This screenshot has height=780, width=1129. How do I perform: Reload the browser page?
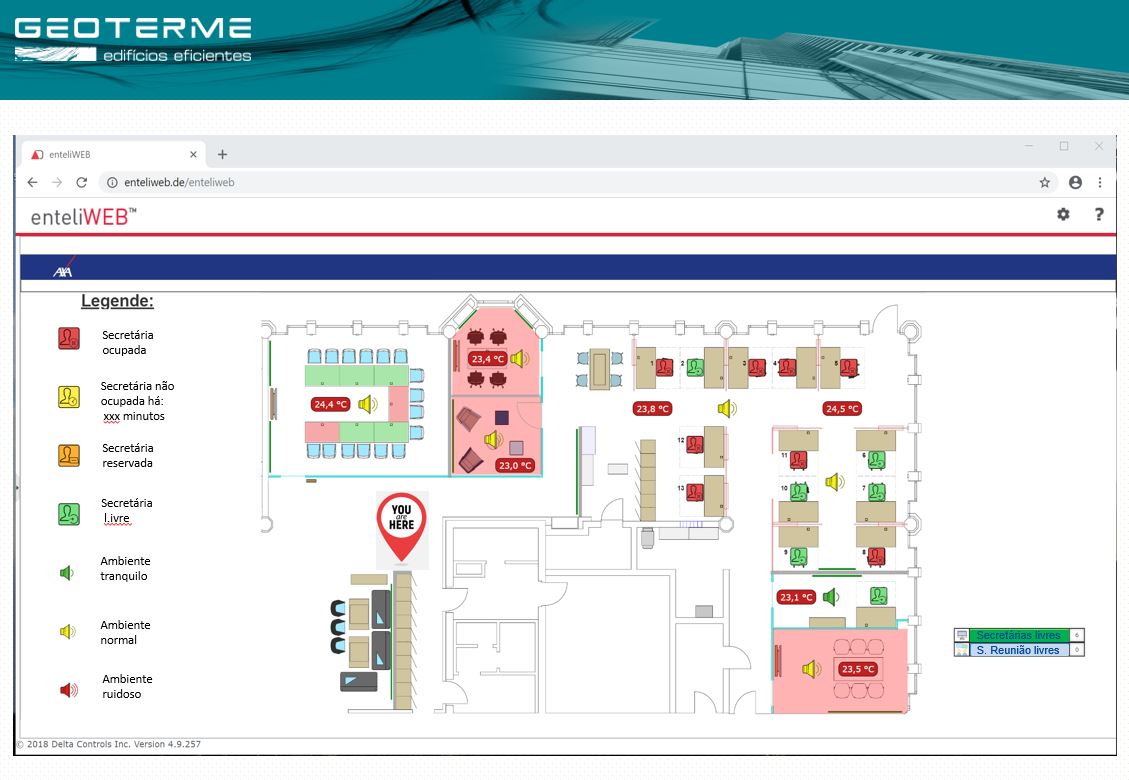[81, 182]
